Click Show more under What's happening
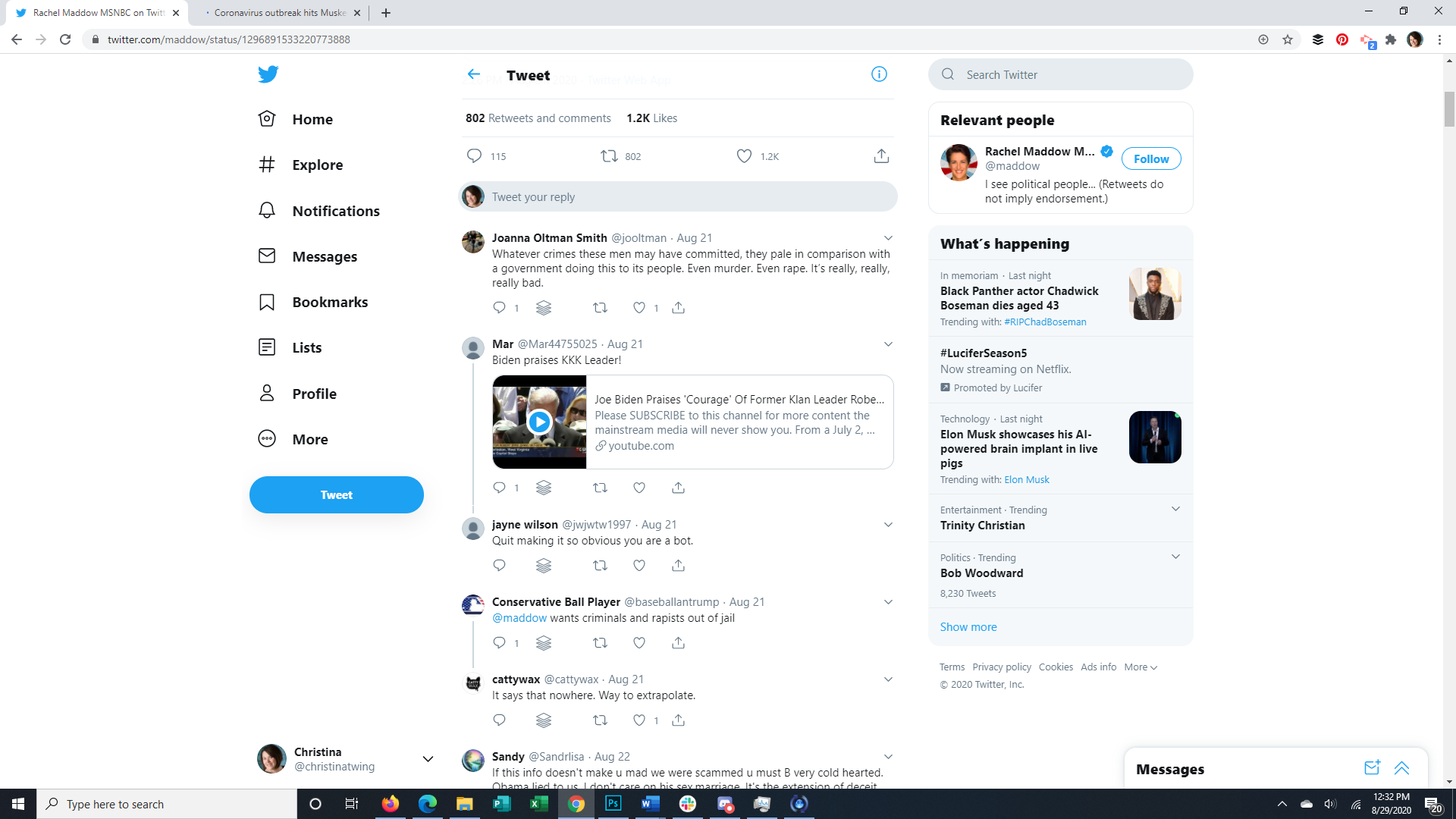The image size is (1456, 819). pyautogui.click(x=968, y=627)
